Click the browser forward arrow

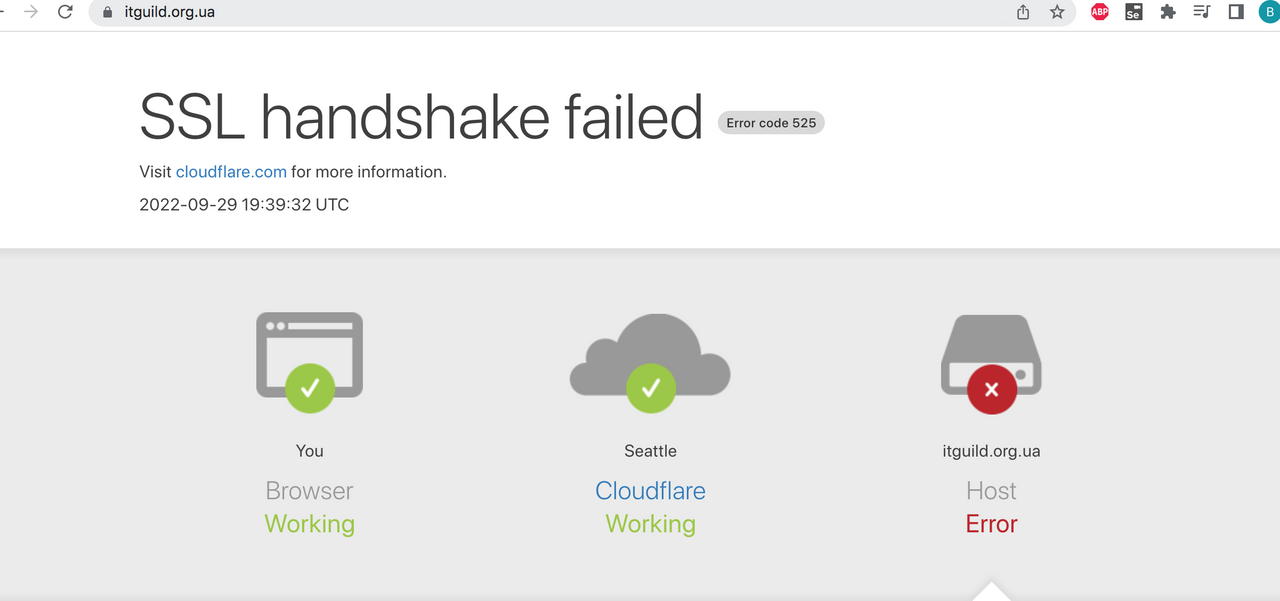[x=31, y=12]
